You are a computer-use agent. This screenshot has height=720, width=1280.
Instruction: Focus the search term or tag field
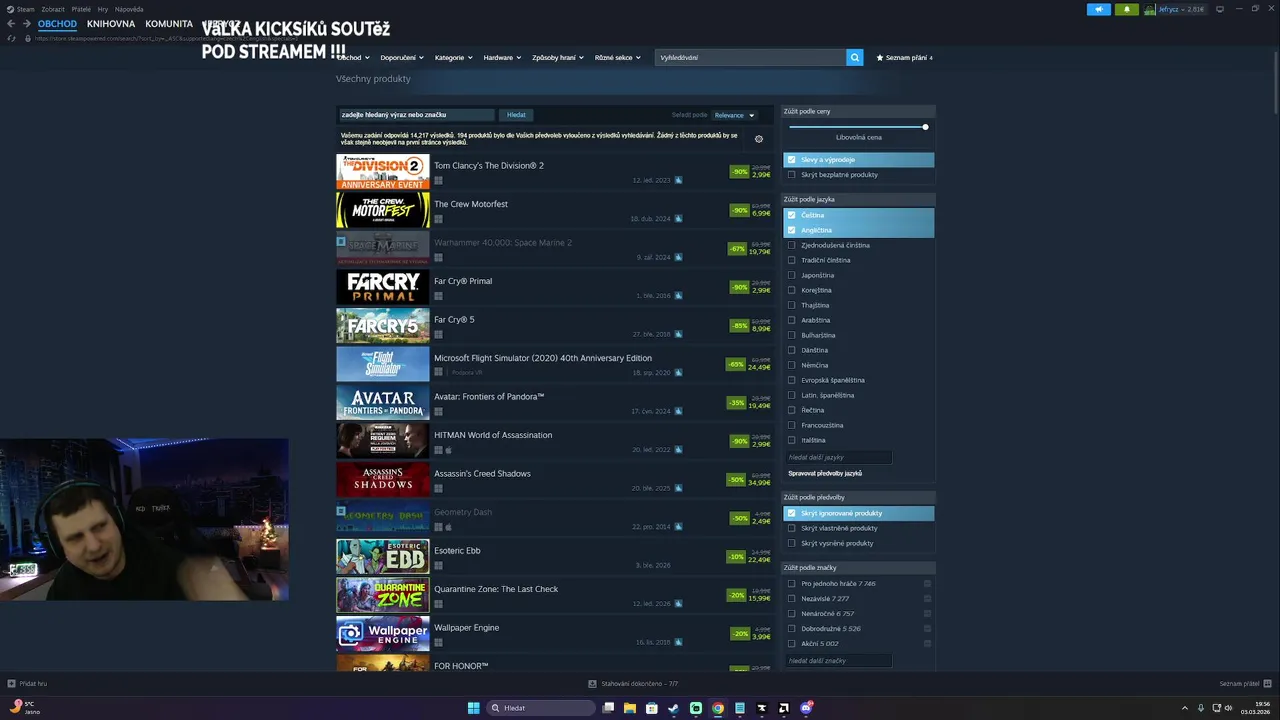[417, 115]
